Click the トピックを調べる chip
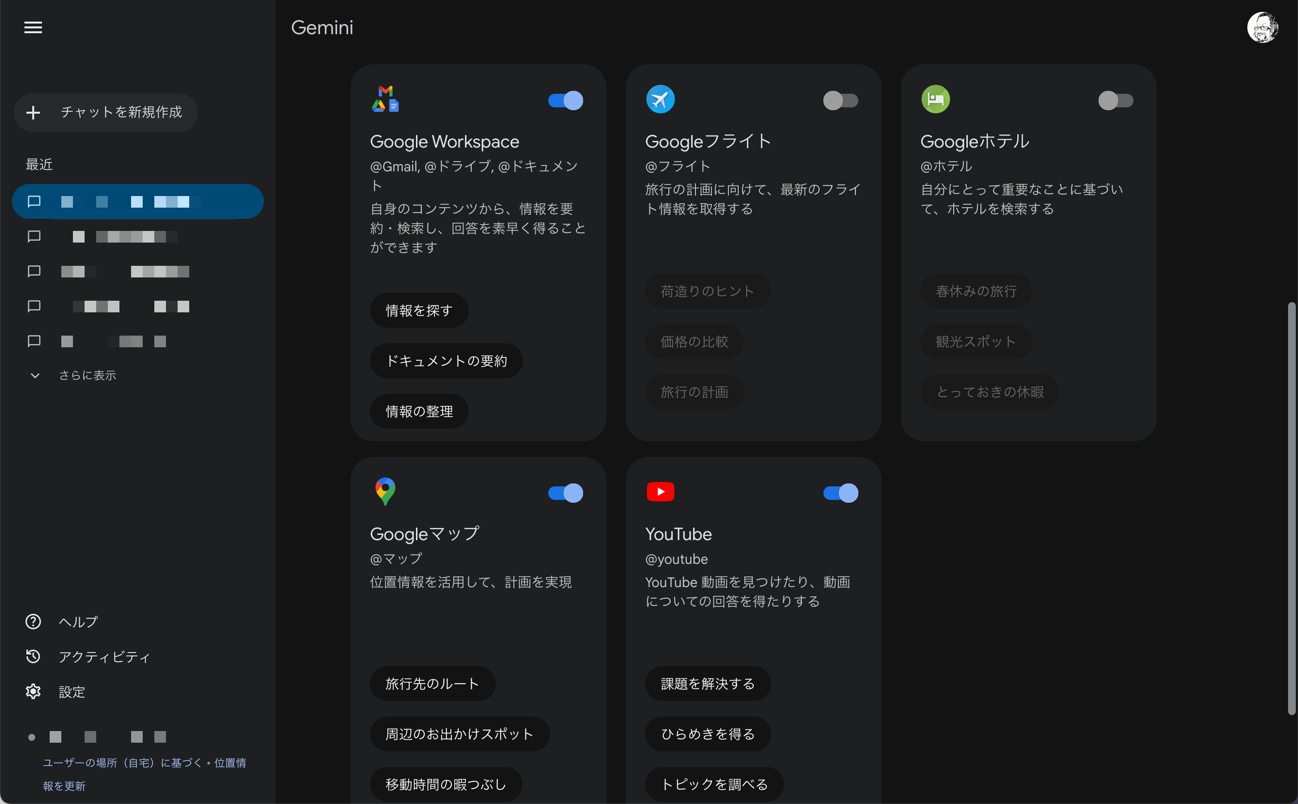1298x804 pixels. pos(714,785)
